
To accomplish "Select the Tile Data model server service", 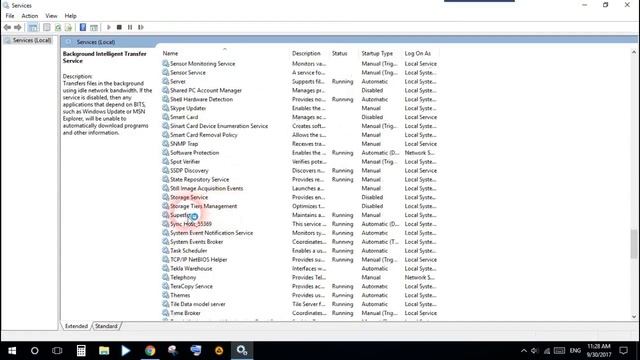I will tap(300, 304).
